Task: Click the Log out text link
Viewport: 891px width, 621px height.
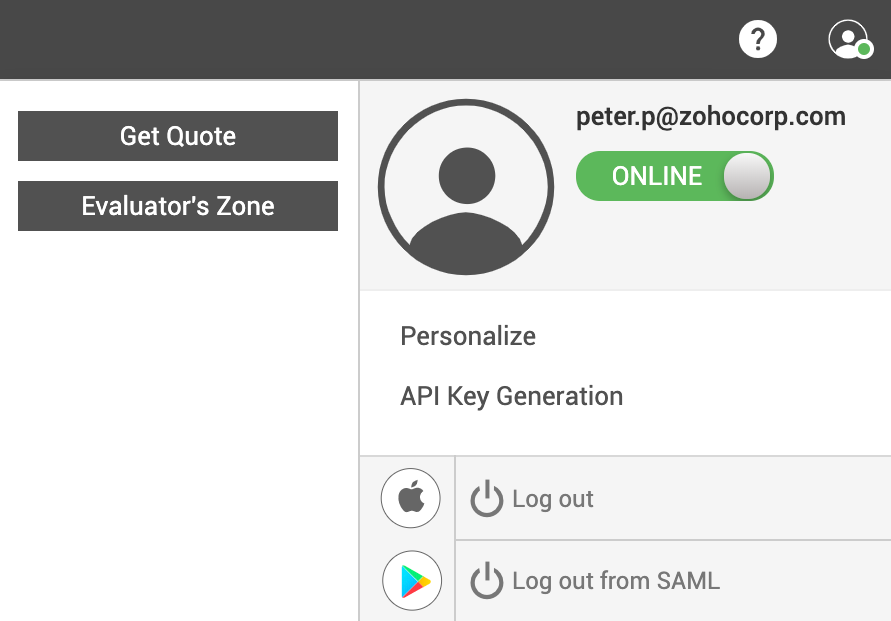Action: (553, 499)
